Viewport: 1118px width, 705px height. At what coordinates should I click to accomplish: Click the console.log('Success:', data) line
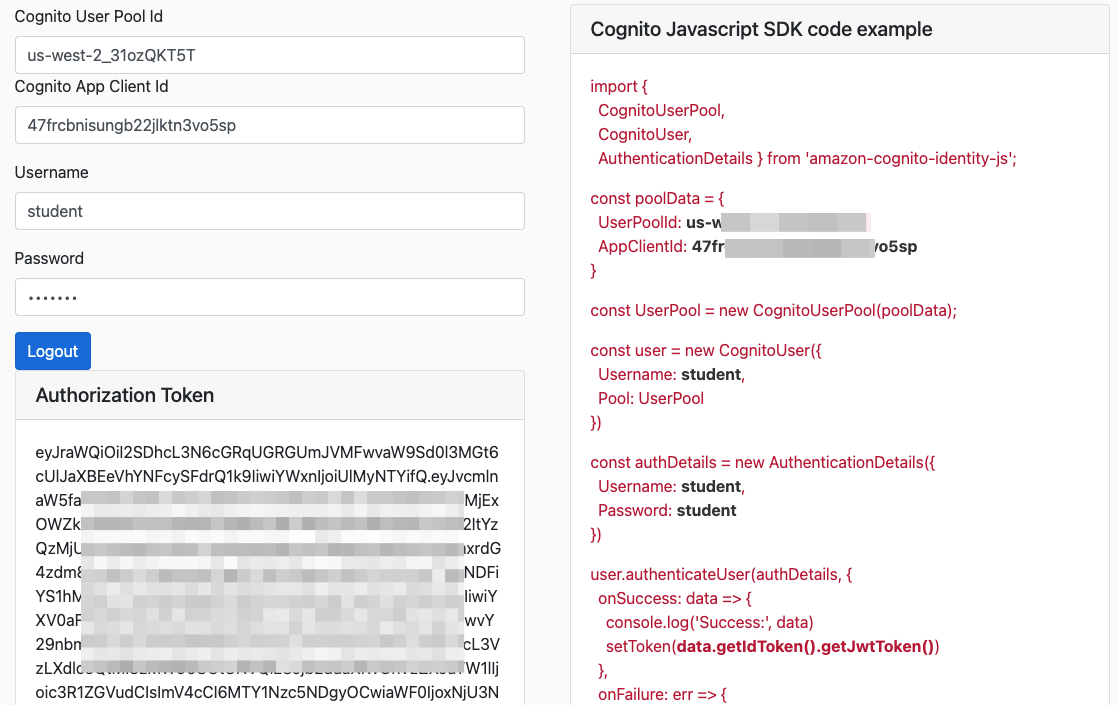coord(709,622)
